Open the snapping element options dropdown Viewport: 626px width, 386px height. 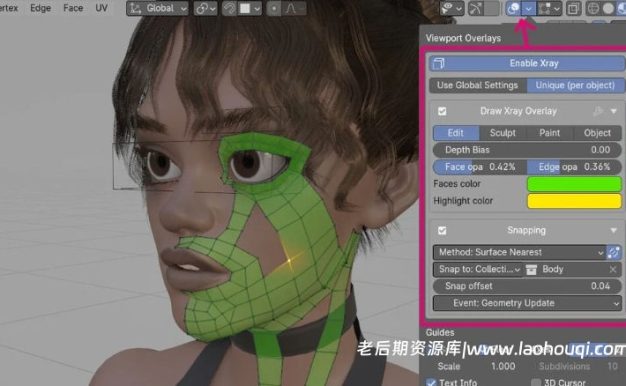point(257,8)
